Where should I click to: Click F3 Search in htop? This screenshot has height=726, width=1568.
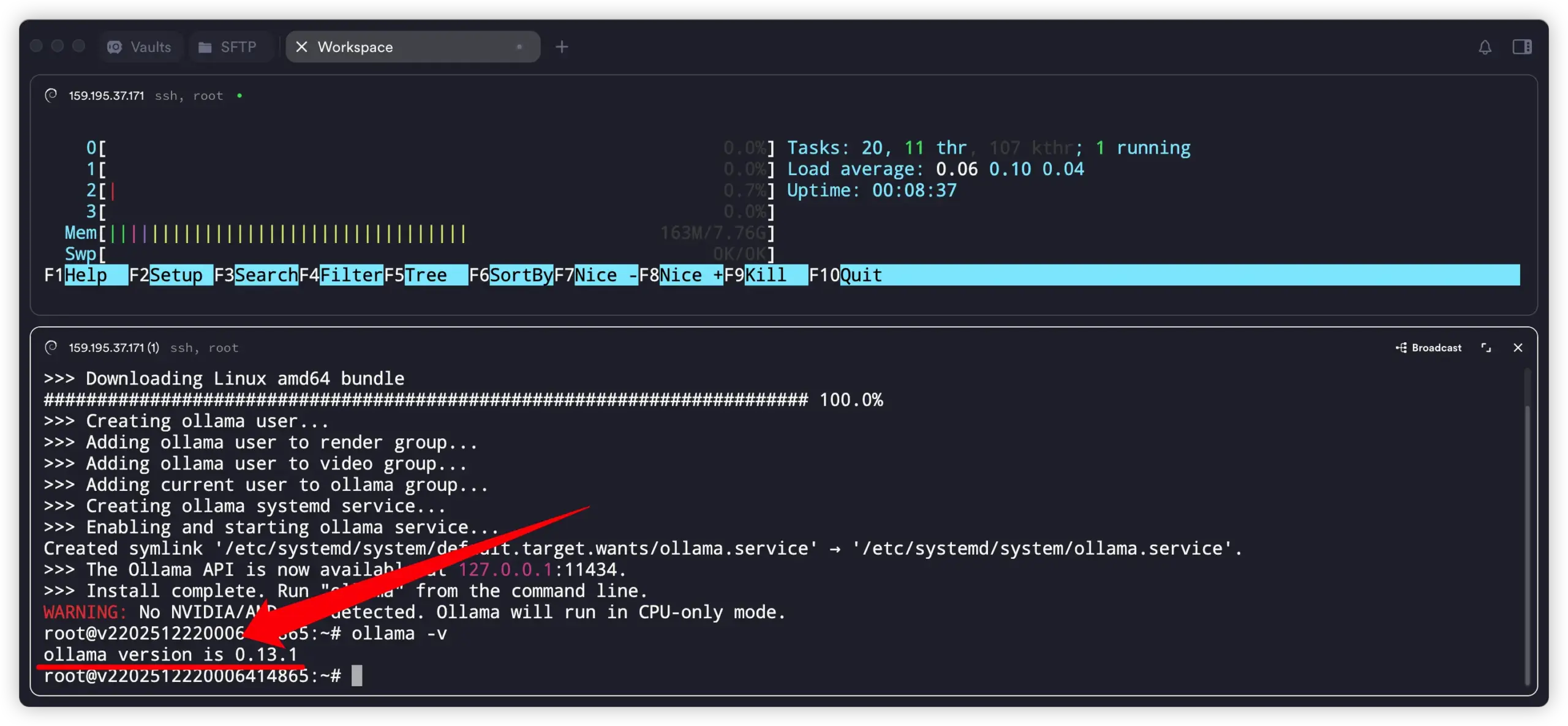[x=266, y=275]
